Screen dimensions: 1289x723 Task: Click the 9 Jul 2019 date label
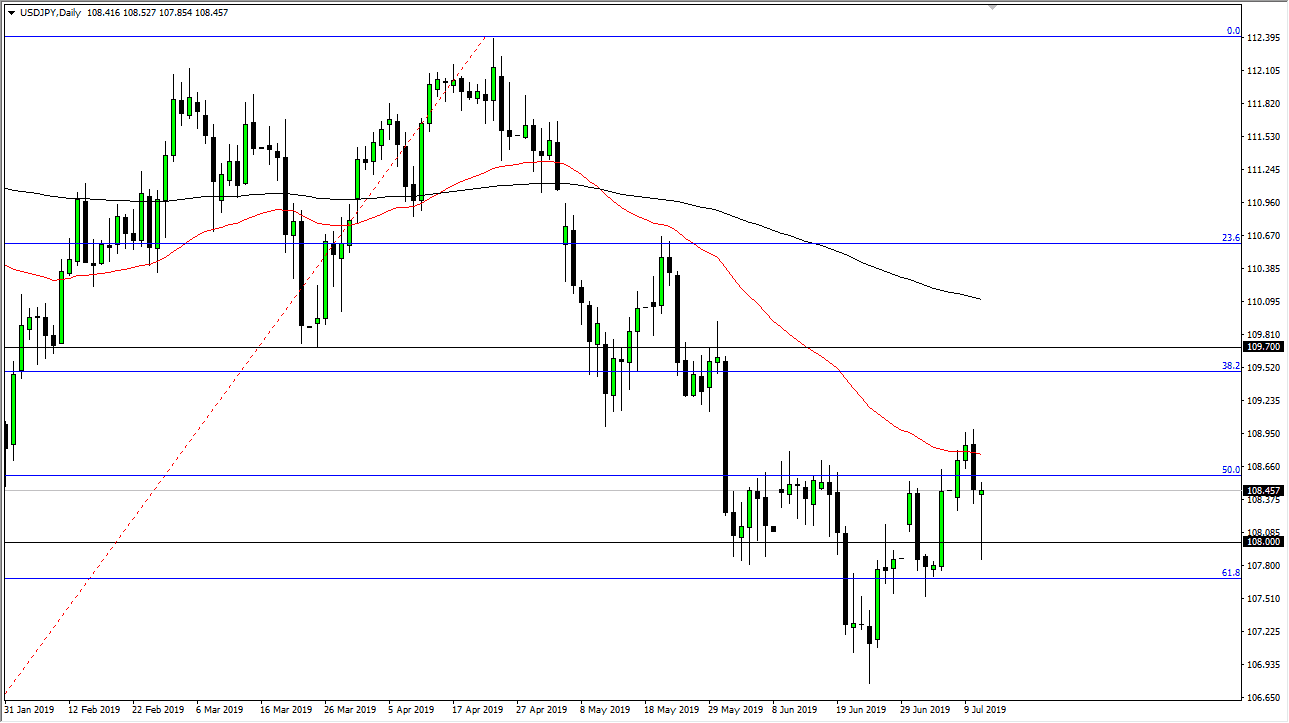pyautogui.click(x=985, y=710)
